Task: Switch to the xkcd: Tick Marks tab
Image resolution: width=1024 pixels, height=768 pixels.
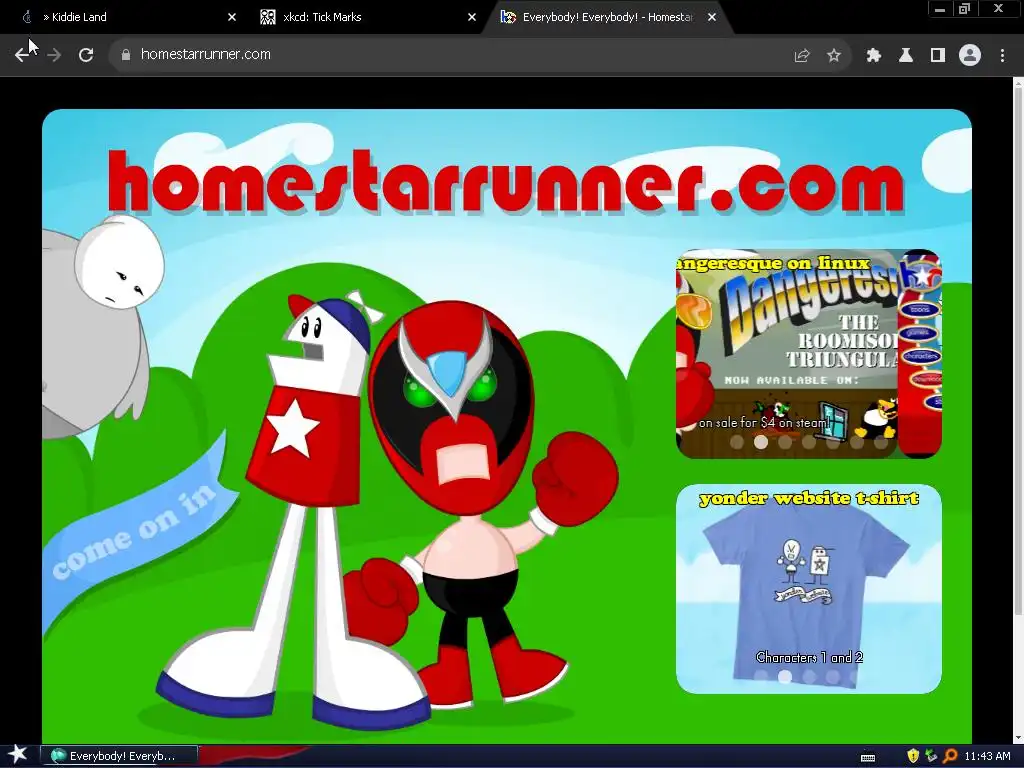Action: coord(366,17)
